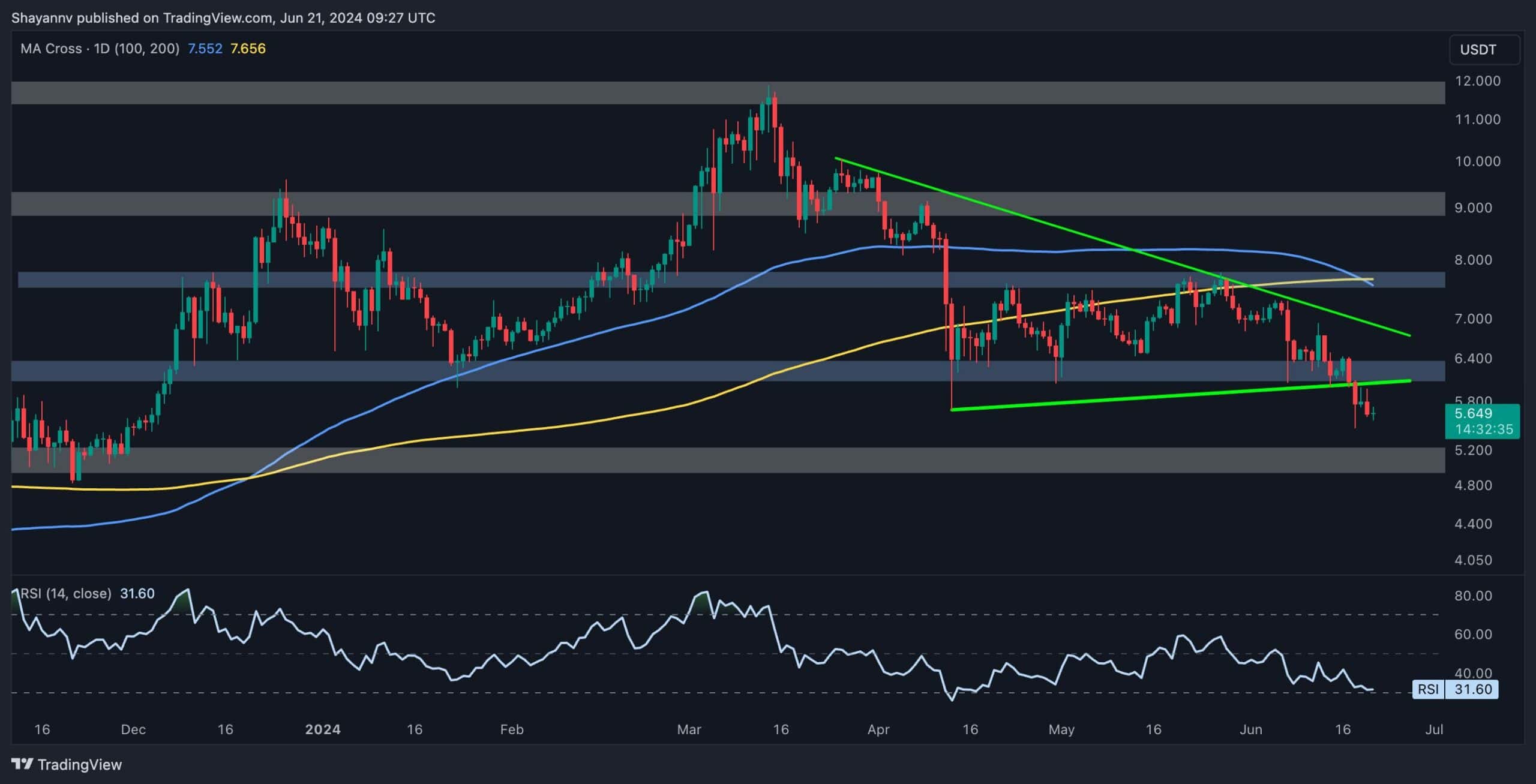Viewport: 1536px width, 784px height.
Task: Click the yellow 7.656 MA value
Action: [248, 49]
